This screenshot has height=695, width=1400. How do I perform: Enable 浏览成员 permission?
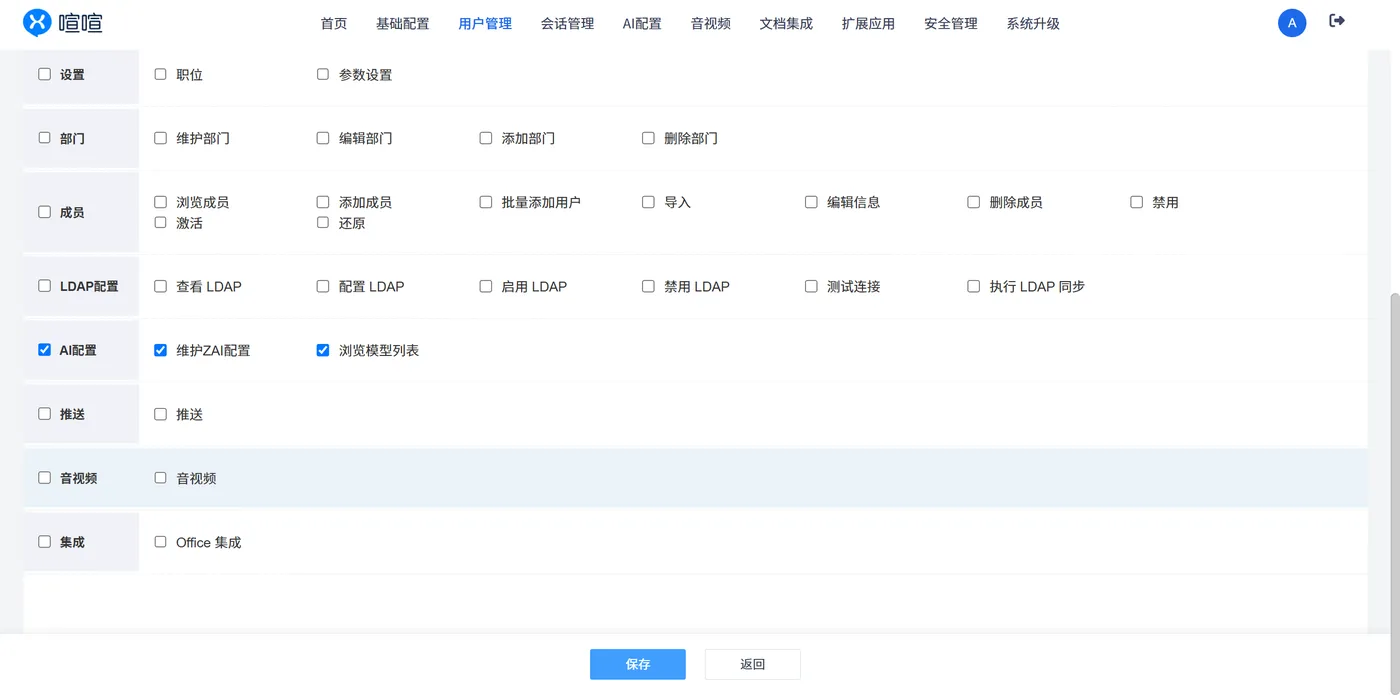pyautogui.click(x=160, y=202)
